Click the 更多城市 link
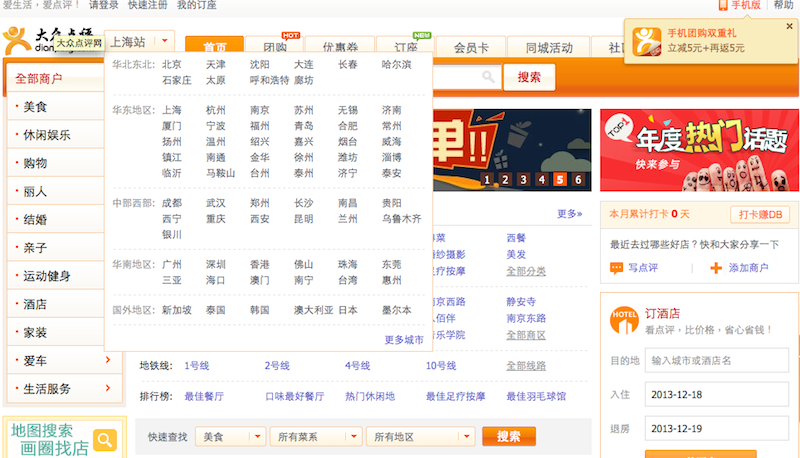The width and height of the screenshot is (800, 458). (404, 340)
